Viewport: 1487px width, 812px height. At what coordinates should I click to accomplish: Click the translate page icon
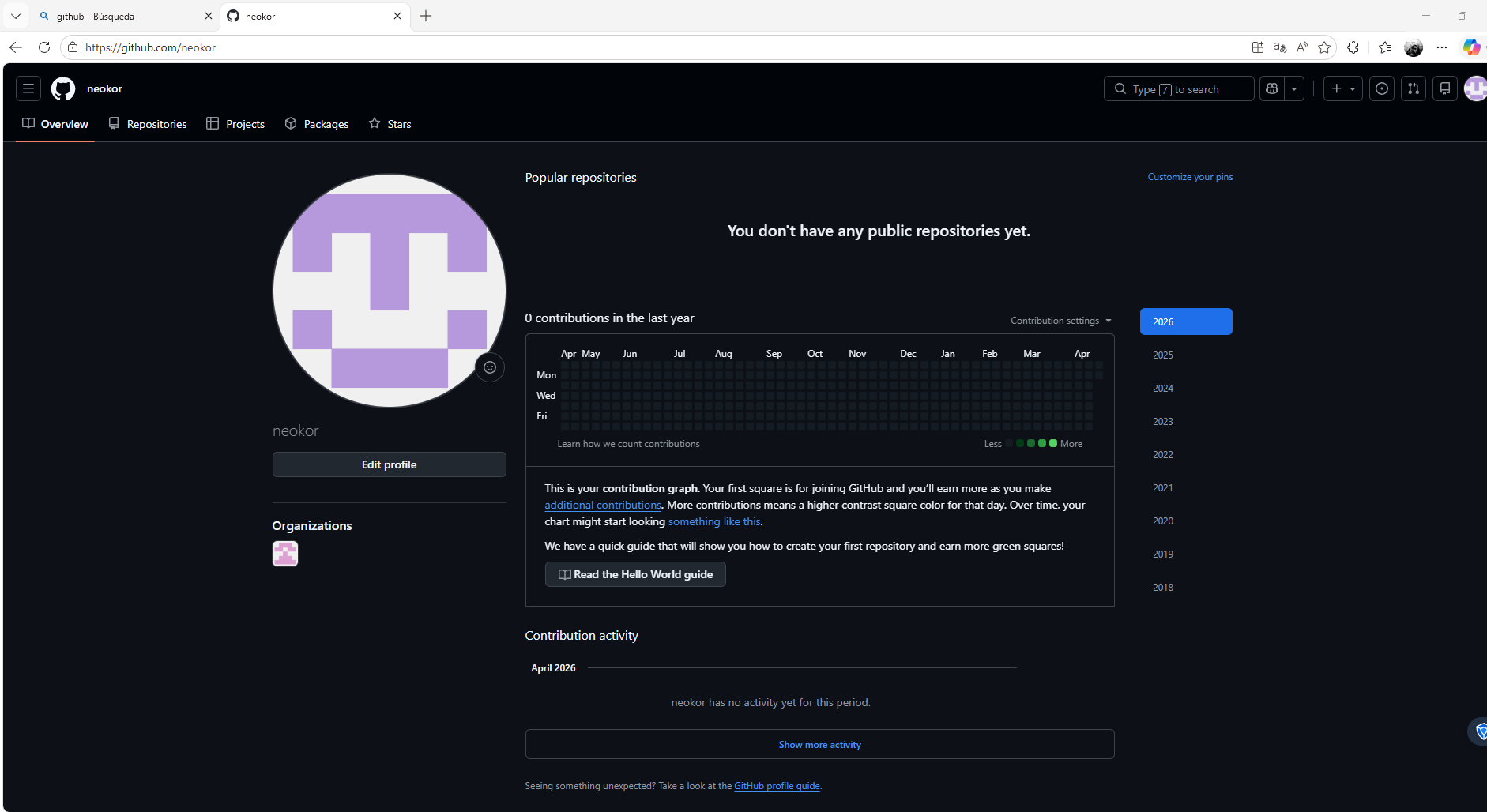(1280, 47)
